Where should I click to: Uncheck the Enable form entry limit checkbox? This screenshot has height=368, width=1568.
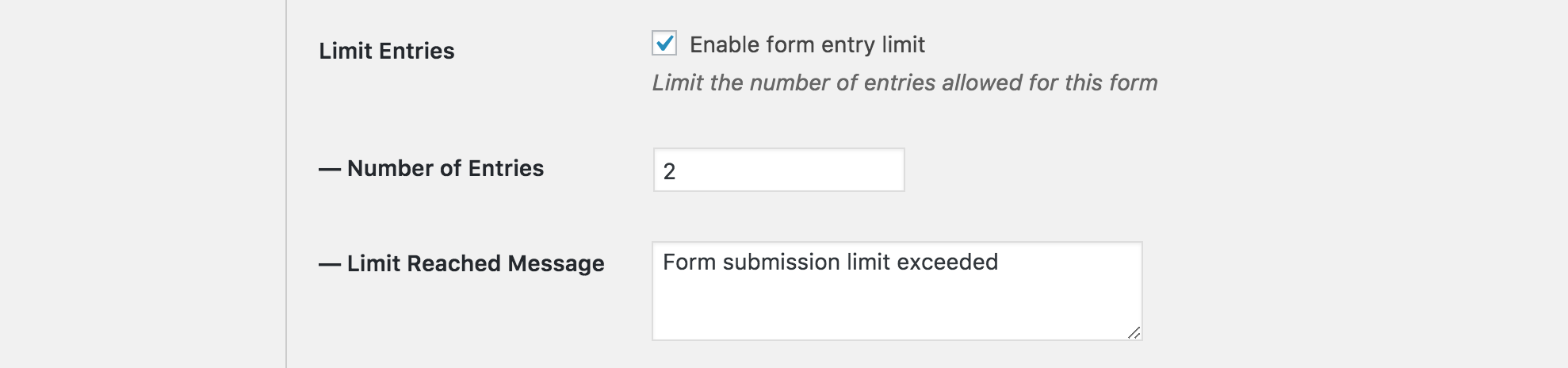click(664, 43)
